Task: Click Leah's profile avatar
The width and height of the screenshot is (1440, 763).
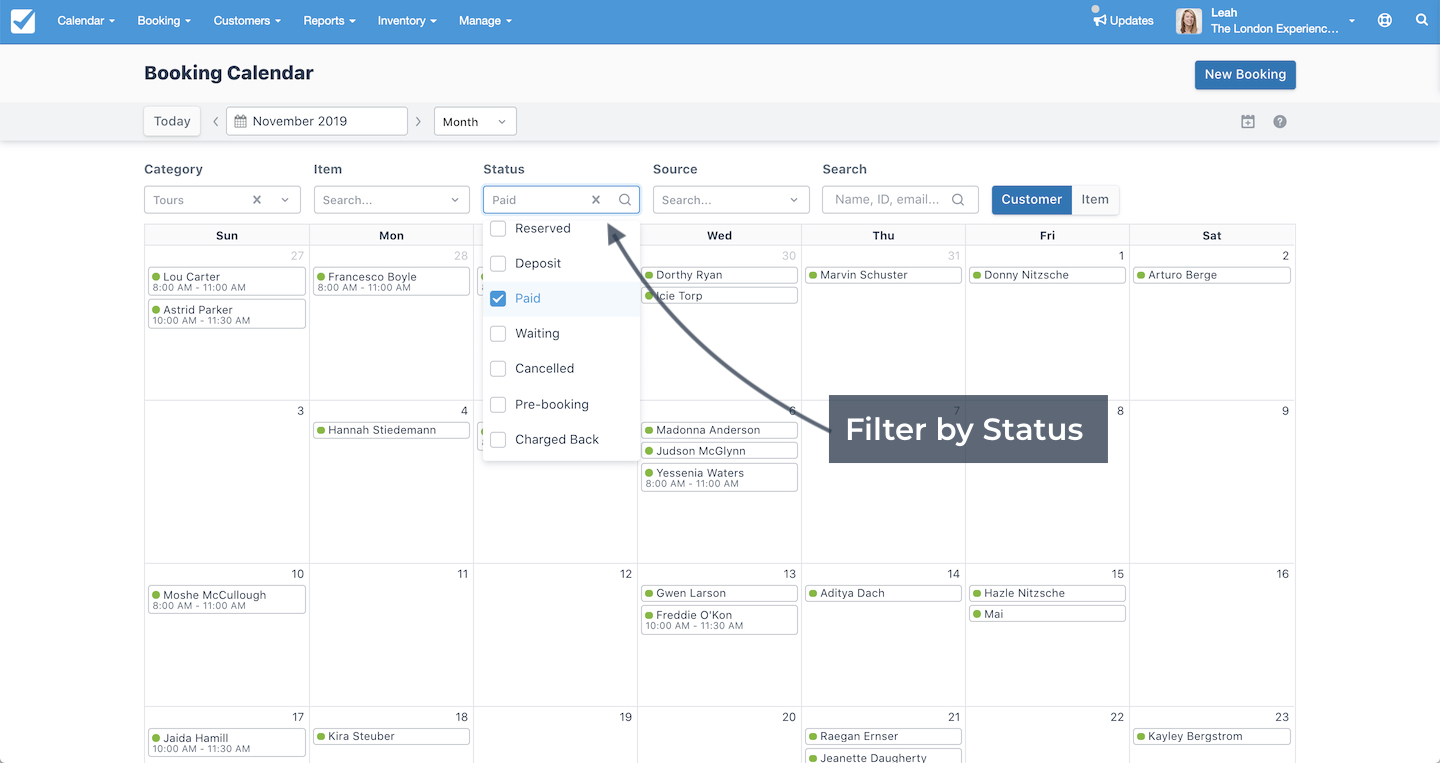Action: pyautogui.click(x=1188, y=21)
